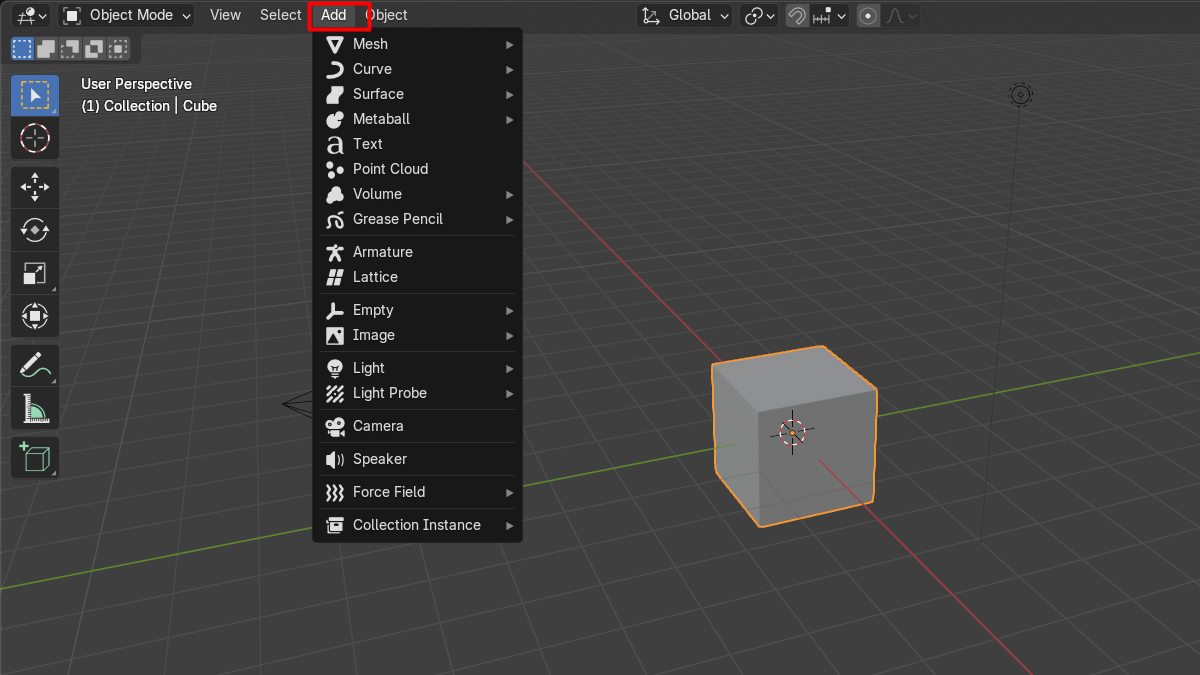Set selection mode to new selection
The image size is (1200, 675).
point(22,48)
